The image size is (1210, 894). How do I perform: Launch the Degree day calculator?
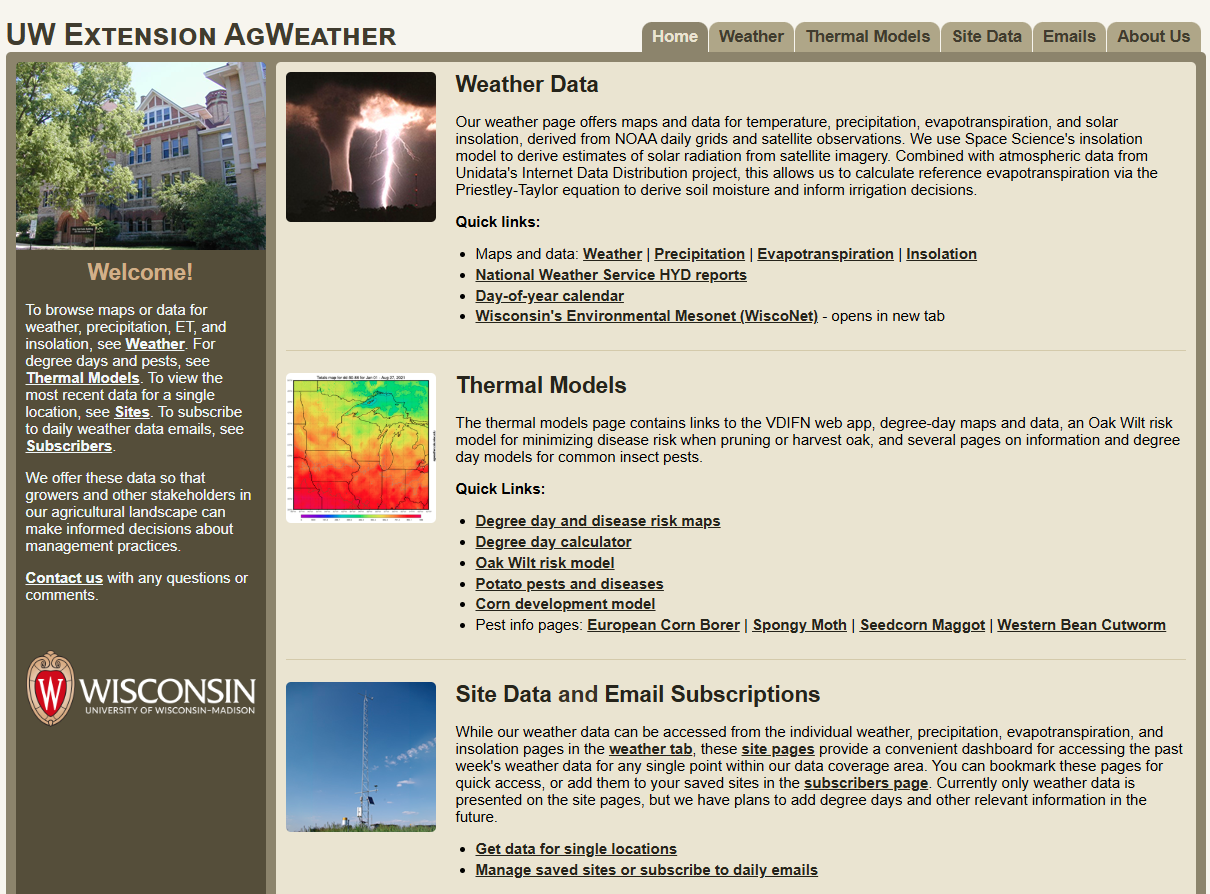[x=553, y=542]
